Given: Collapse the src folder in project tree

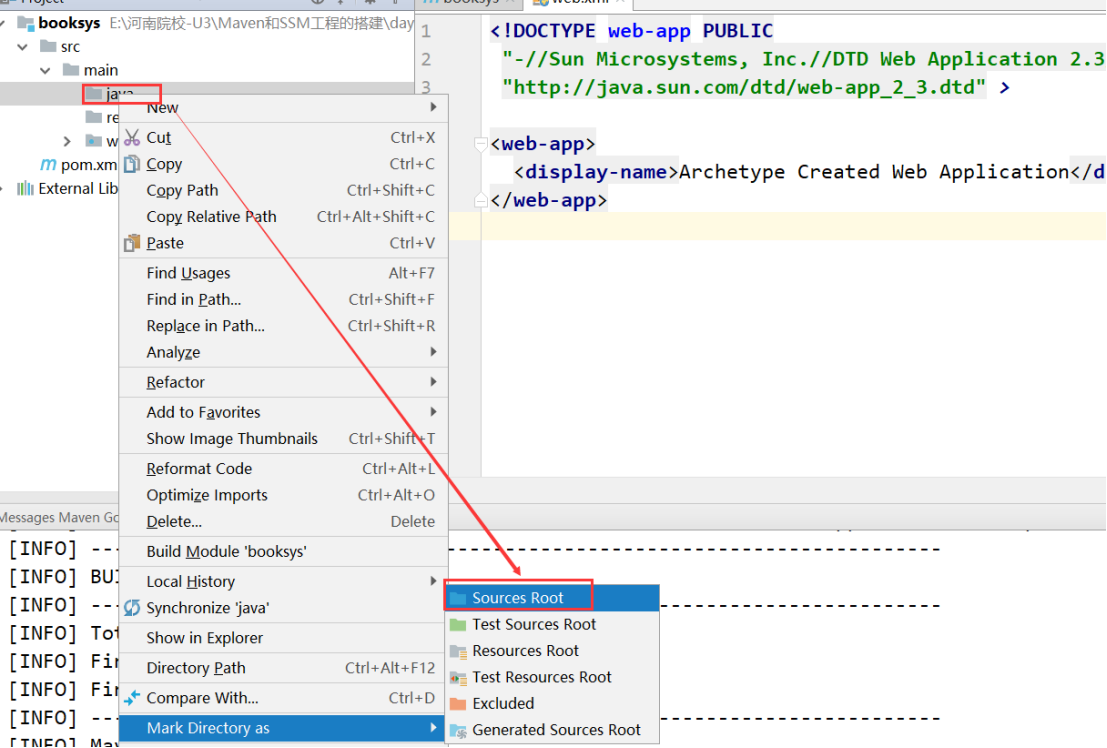Looking at the screenshot, I should point(23,47).
